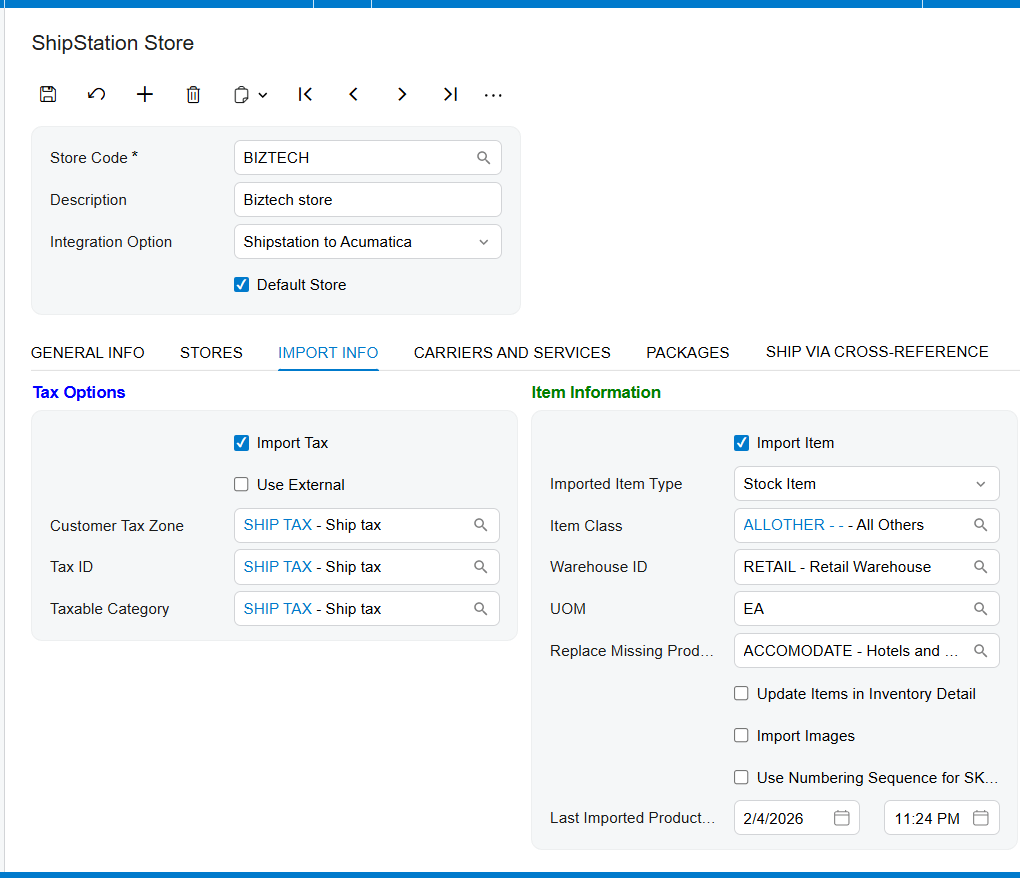Viewport: 1020px width, 878px height.
Task: Follow the SHIP TAX link in Customer Tax Zone
Action: pos(278,525)
